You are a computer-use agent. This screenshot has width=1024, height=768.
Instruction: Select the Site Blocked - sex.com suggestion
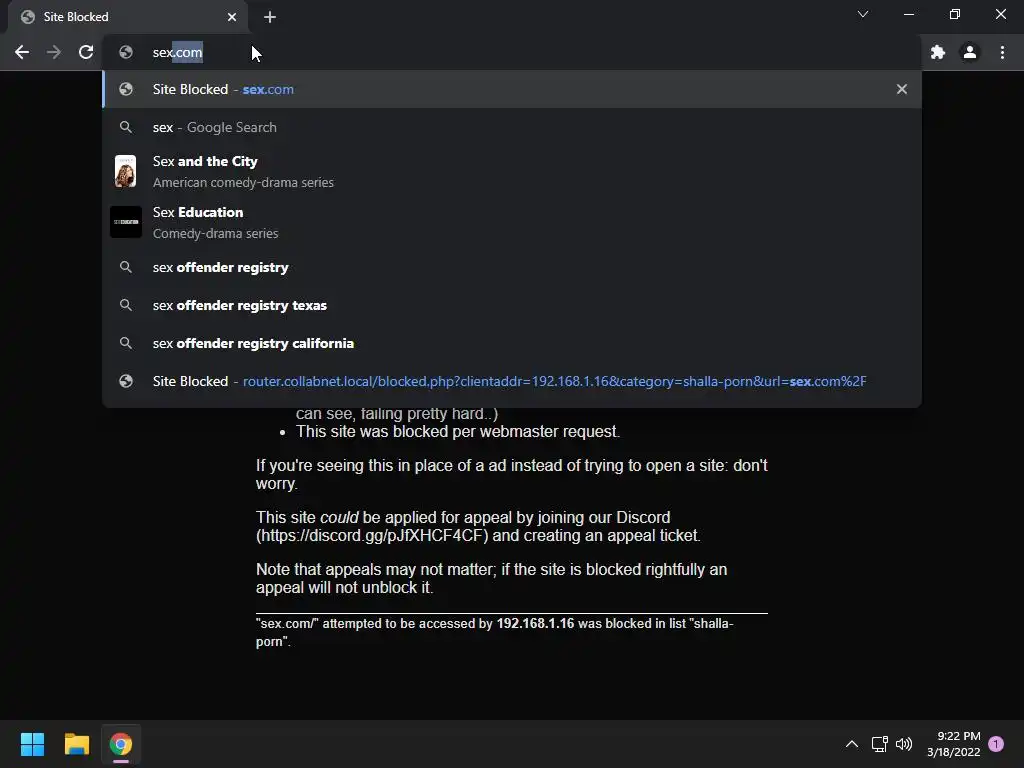pos(512,89)
